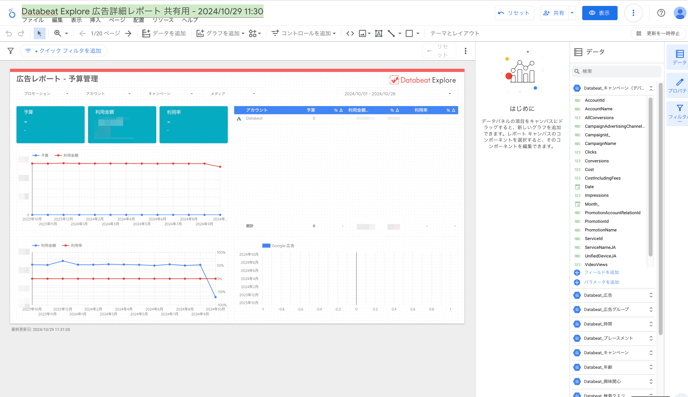Click the insert image icon
This screenshot has height=397, width=688.
(x=362, y=33)
